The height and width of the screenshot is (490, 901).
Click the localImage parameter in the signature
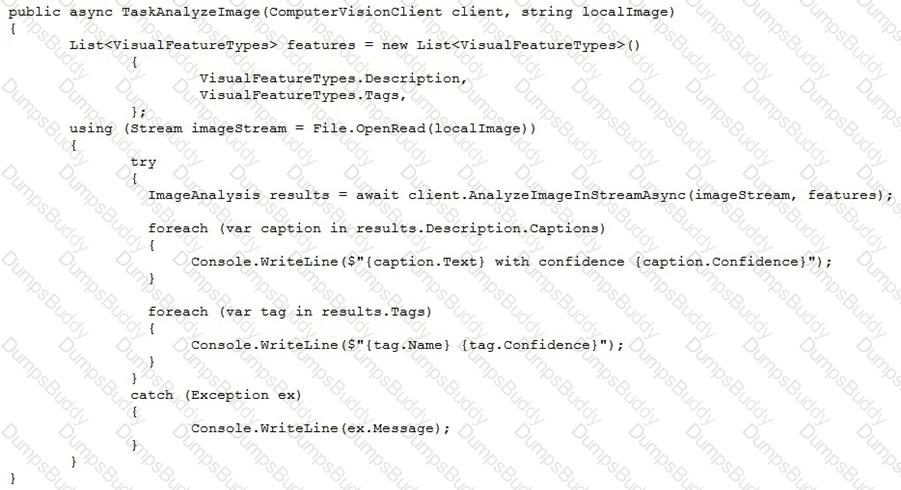[x=625, y=11]
